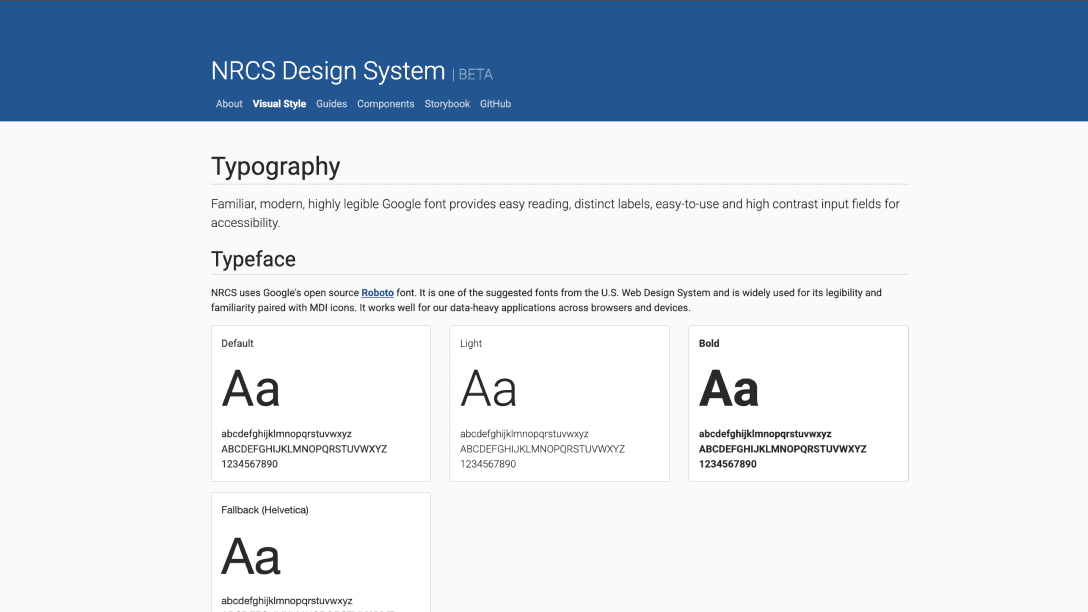Select the Components navigation item
The image size is (1088, 612).
coord(386,103)
